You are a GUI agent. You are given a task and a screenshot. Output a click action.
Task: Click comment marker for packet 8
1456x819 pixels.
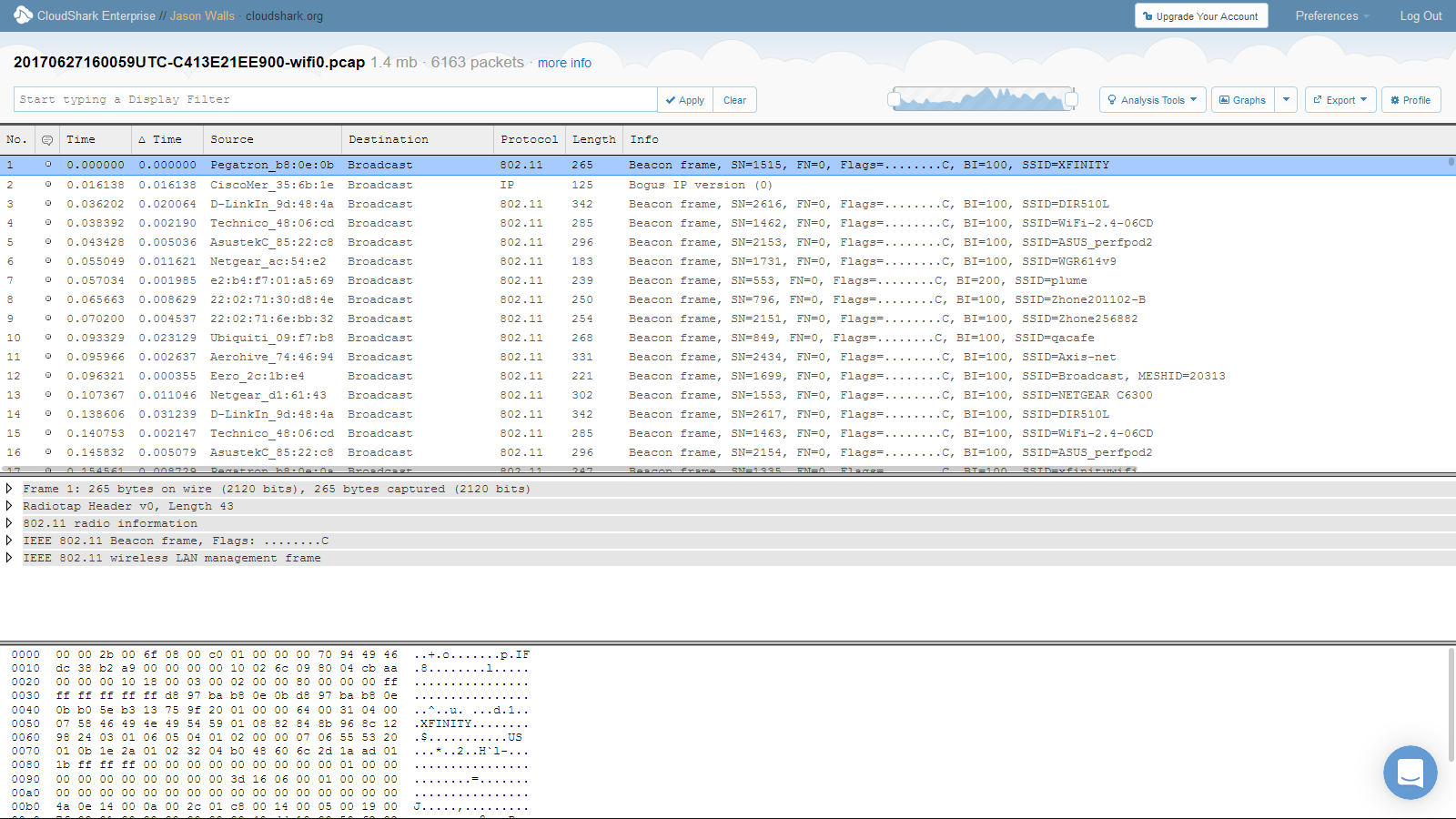tap(48, 299)
